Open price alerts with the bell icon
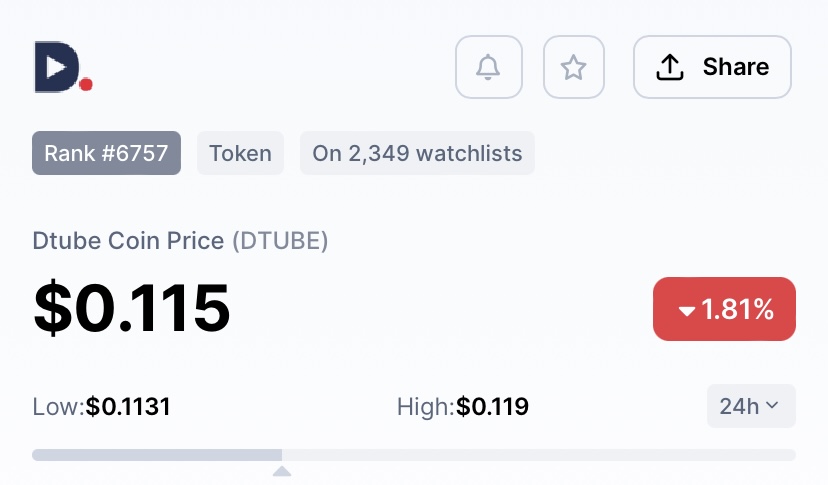Screen dimensions: 828x485 coord(488,67)
